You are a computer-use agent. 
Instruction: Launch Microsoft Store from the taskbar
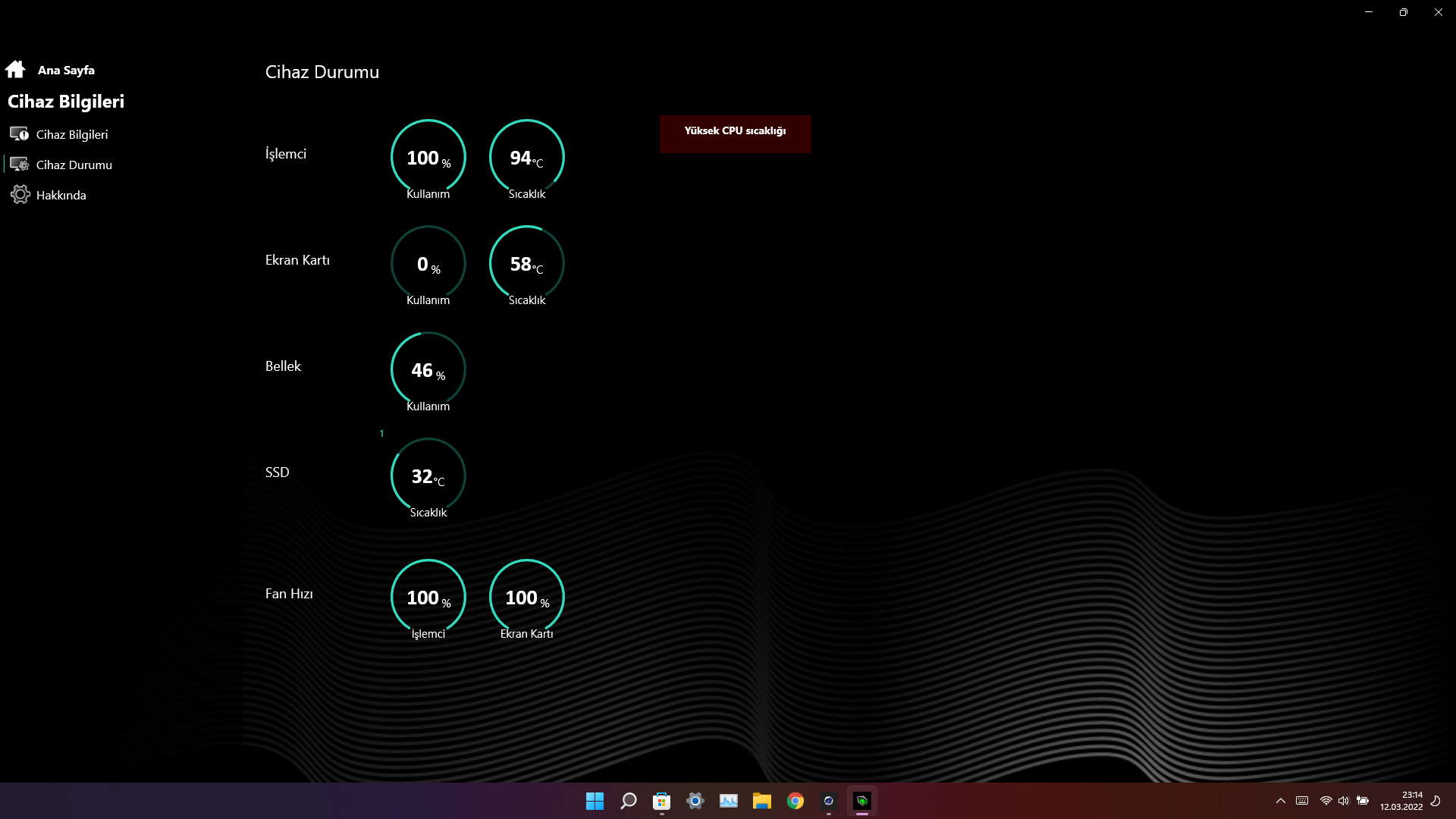(662, 801)
